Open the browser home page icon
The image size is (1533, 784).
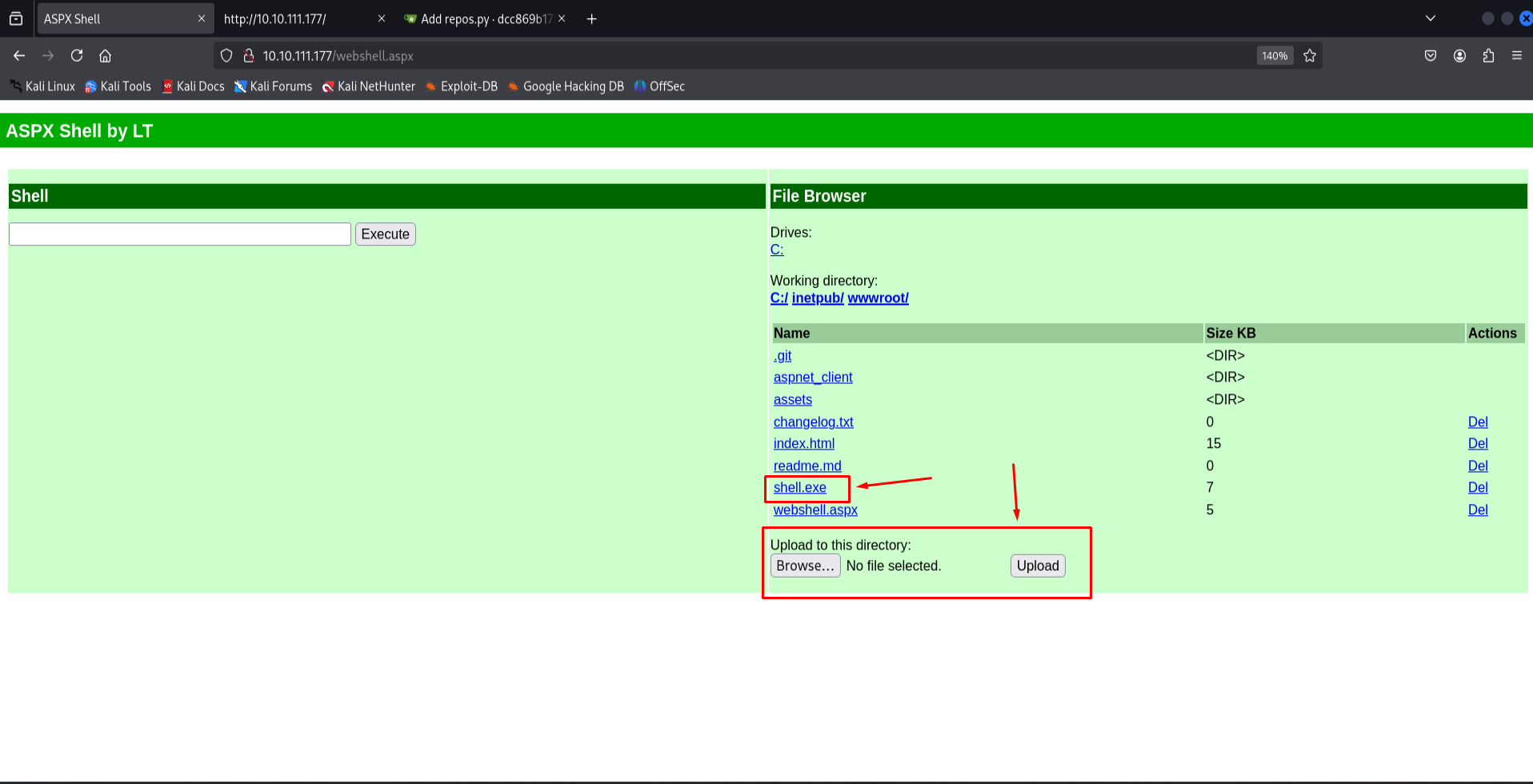[105, 55]
